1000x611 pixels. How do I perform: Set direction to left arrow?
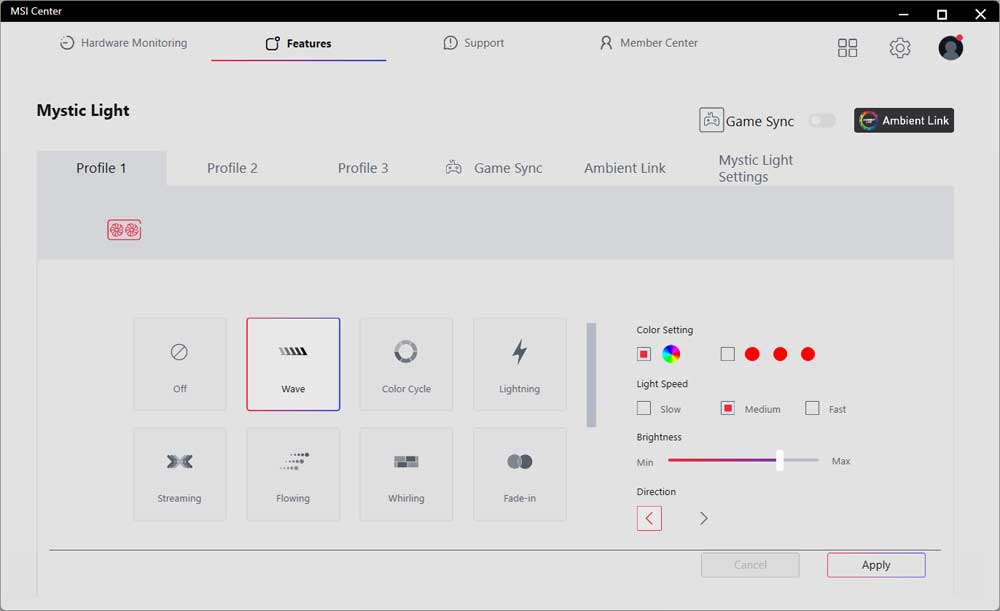[649, 519]
